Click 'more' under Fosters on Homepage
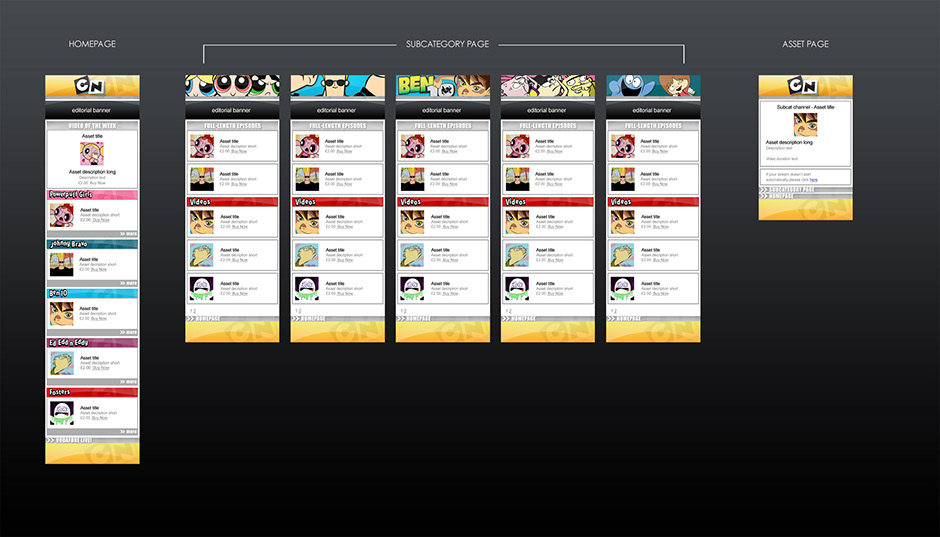Image resolution: width=940 pixels, height=537 pixels. pyautogui.click(x=128, y=432)
